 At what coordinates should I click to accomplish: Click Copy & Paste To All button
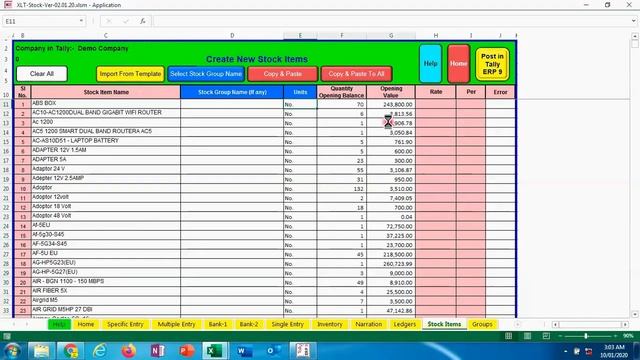tap(356, 74)
